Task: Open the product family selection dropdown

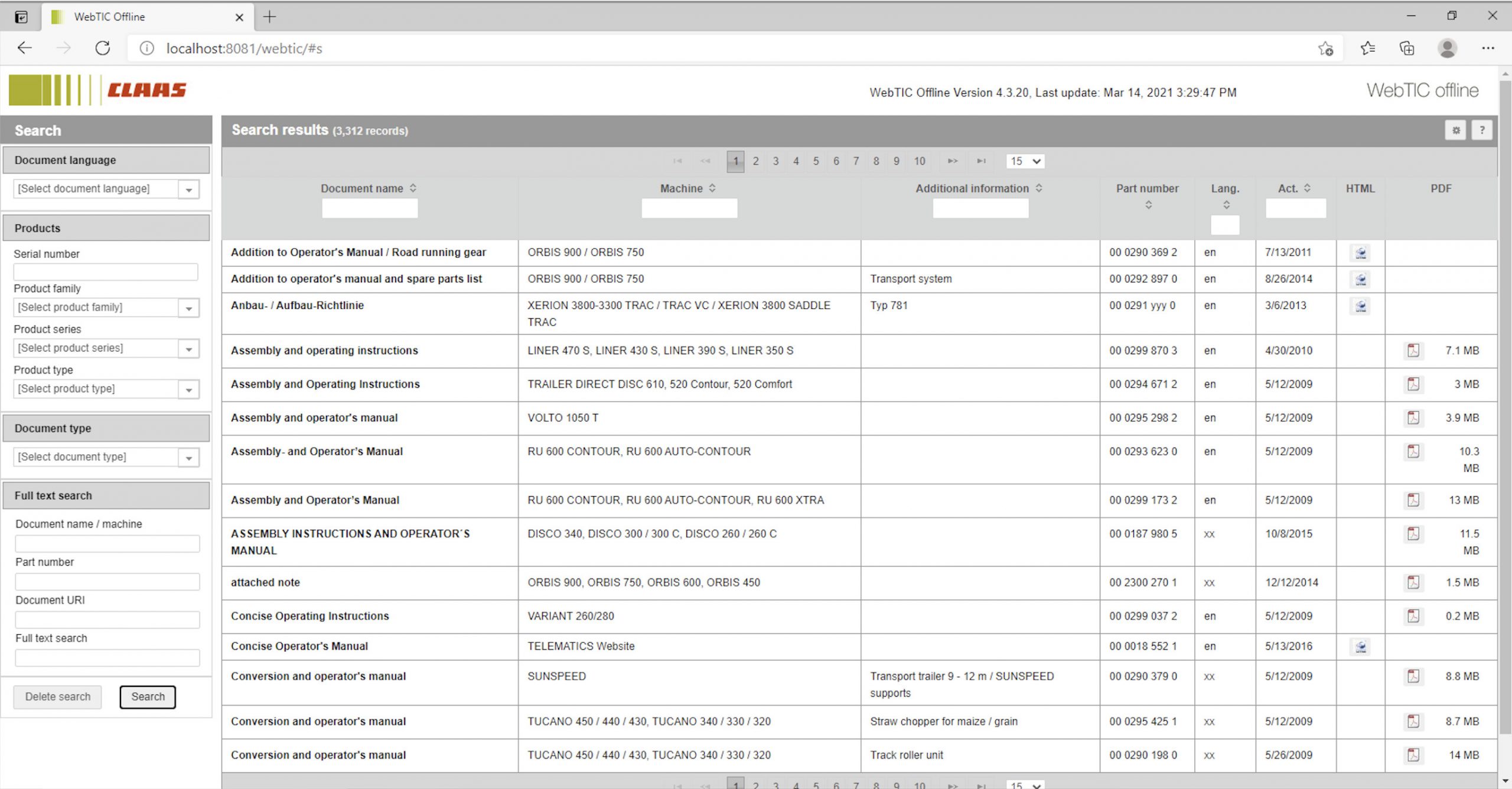Action: coord(188,307)
